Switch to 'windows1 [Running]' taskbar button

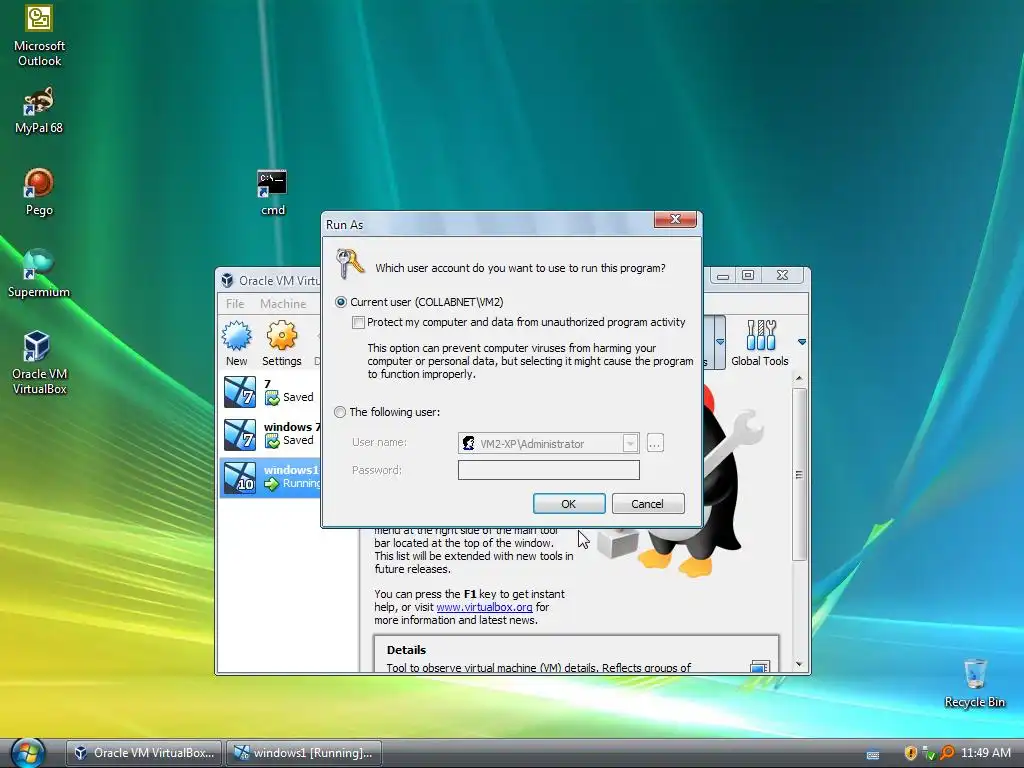click(x=304, y=752)
